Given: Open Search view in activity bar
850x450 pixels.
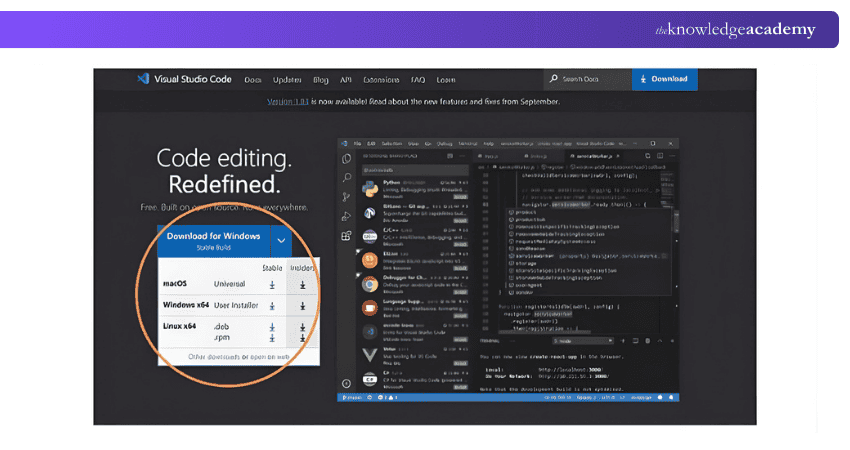Looking at the screenshot, I should tap(346, 178).
